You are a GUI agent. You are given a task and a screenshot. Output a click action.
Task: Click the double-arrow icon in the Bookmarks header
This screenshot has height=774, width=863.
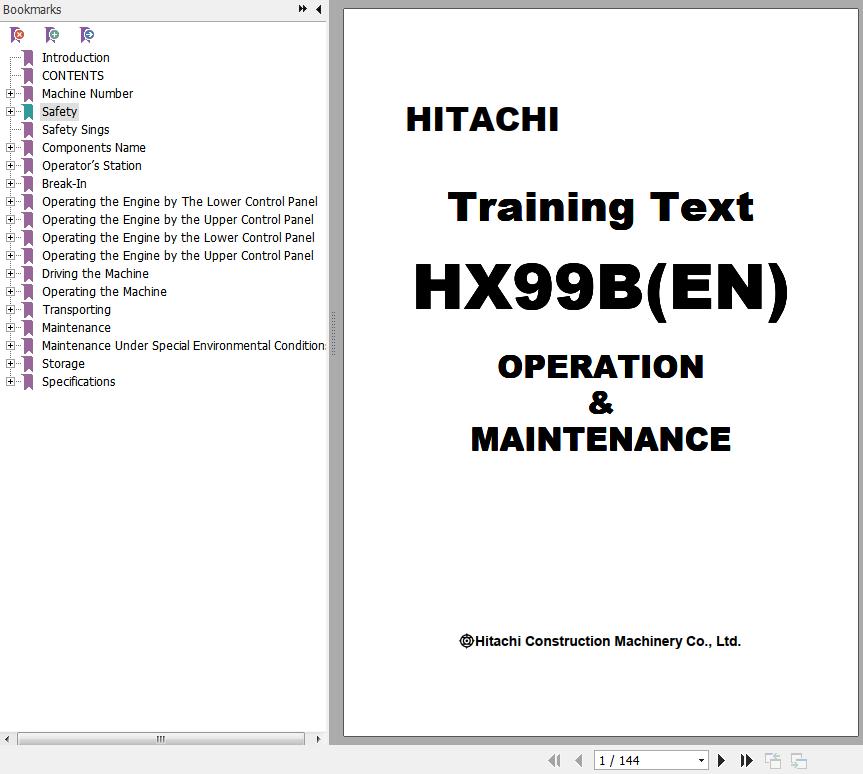coord(303,9)
